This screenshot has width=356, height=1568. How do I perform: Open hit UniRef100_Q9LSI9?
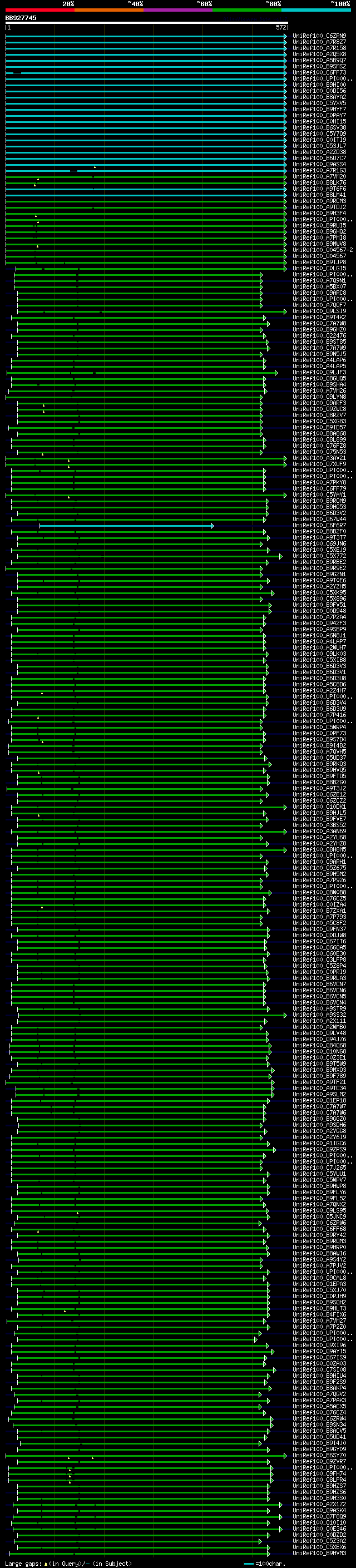pos(319,311)
